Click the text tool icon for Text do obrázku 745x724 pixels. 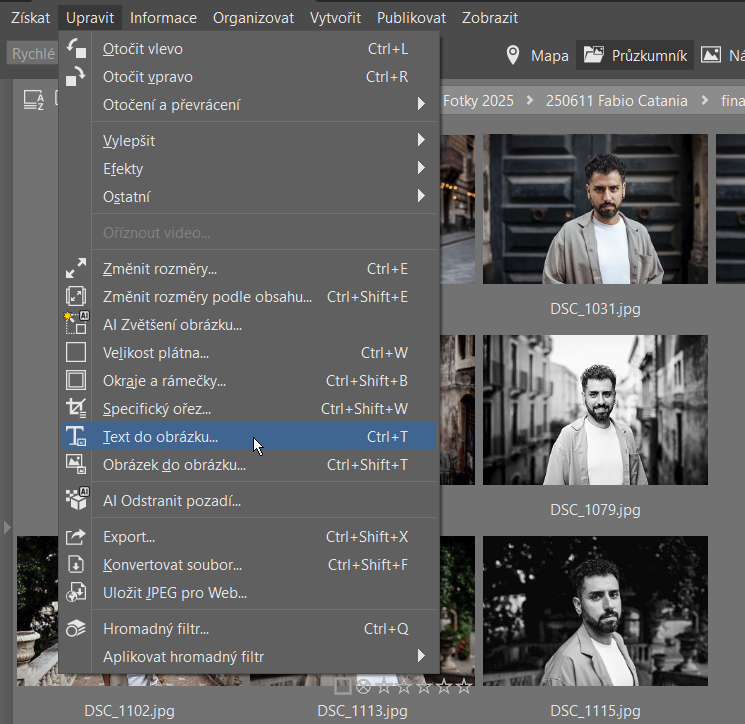pyautogui.click(x=76, y=437)
